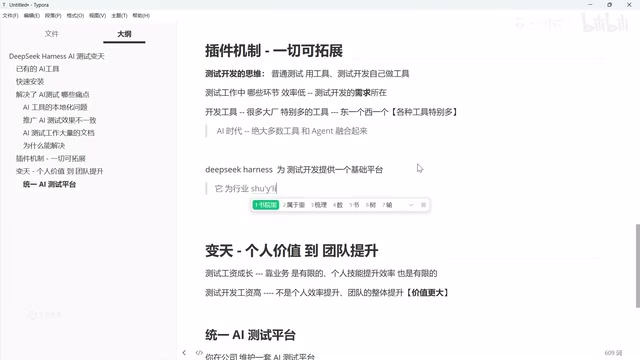This screenshot has height=360, width=640.
Task: Toggle source code mode icon
Action: click(x=199, y=353)
